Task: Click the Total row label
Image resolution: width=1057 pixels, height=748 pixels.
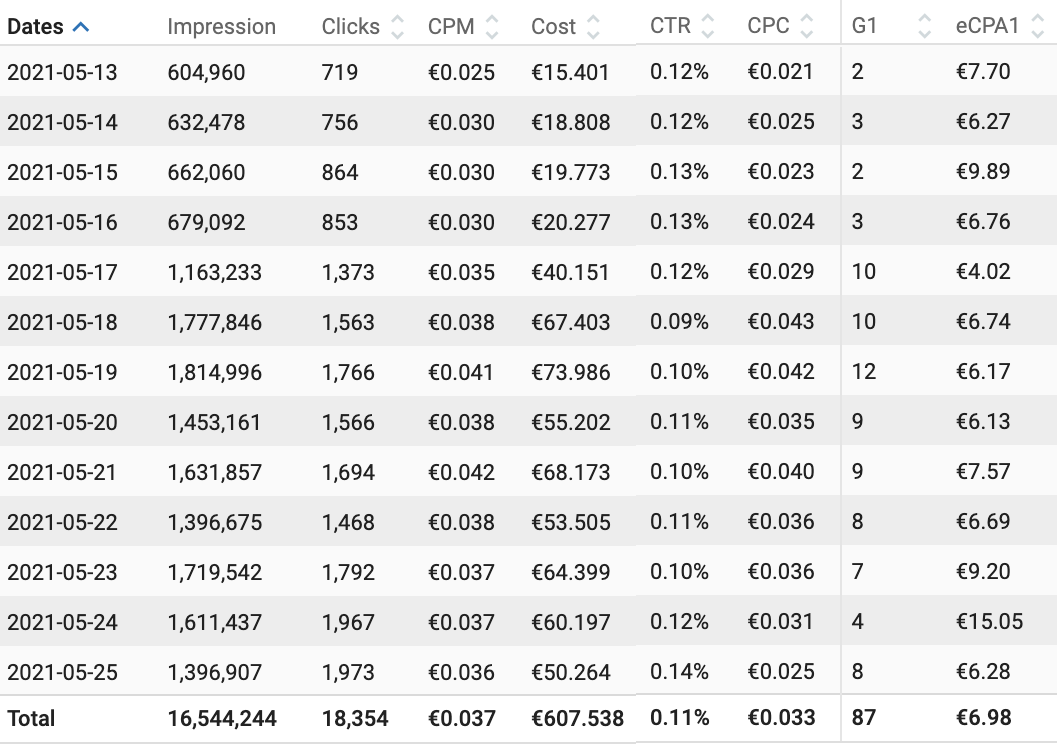Action: (x=31, y=718)
